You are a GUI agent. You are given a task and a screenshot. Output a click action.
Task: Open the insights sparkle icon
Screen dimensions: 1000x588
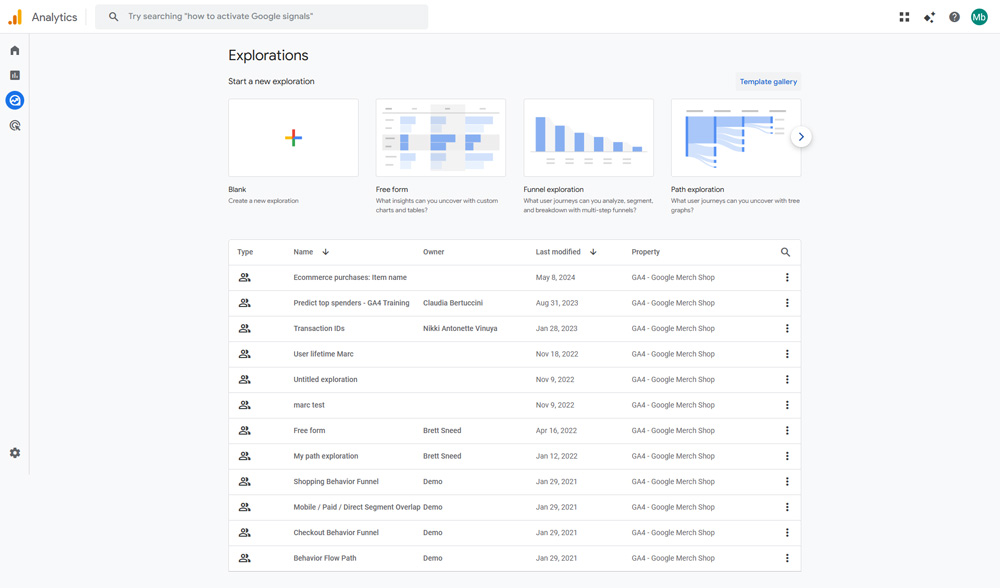tap(929, 17)
